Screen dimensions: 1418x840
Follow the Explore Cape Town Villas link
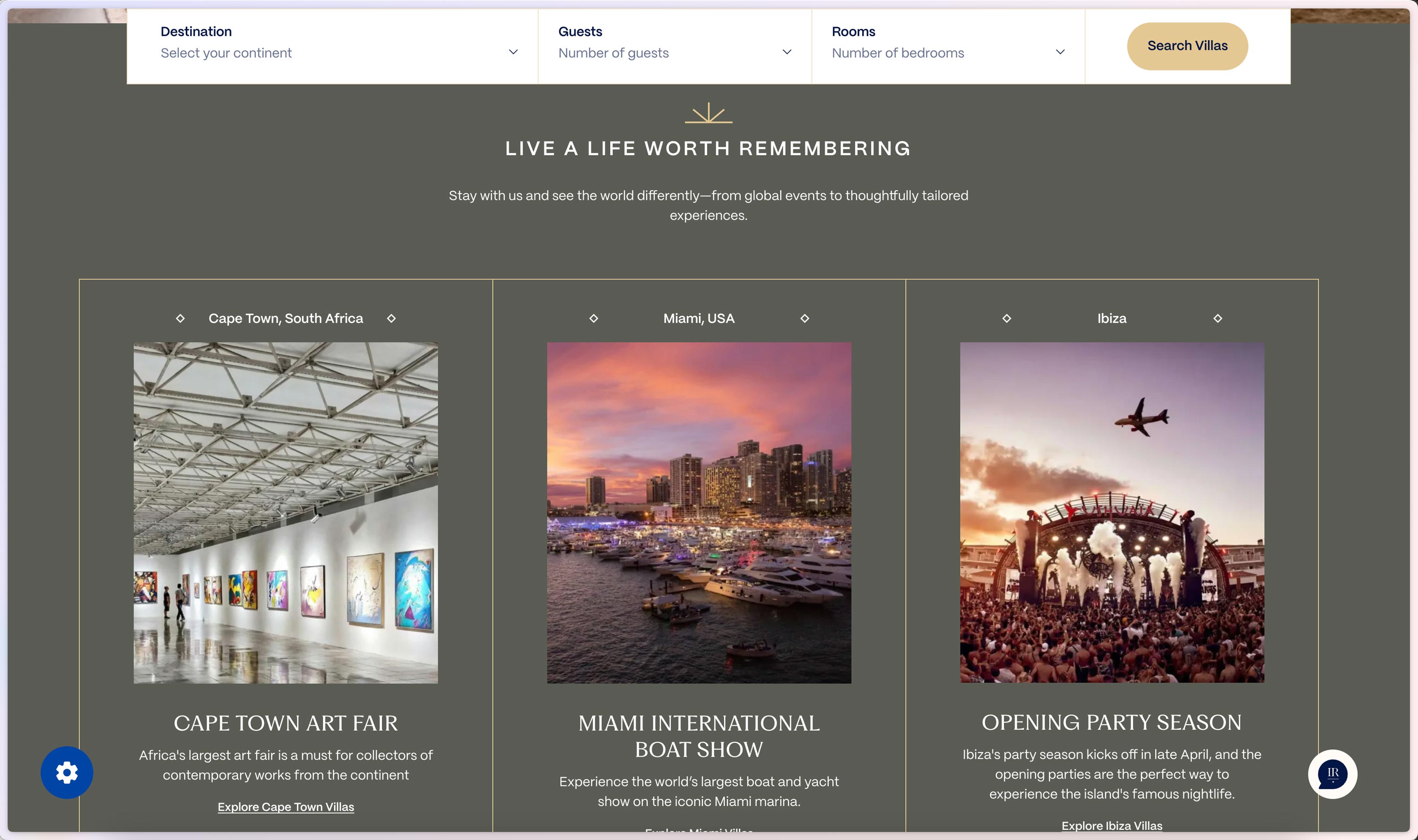click(x=286, y=806)
